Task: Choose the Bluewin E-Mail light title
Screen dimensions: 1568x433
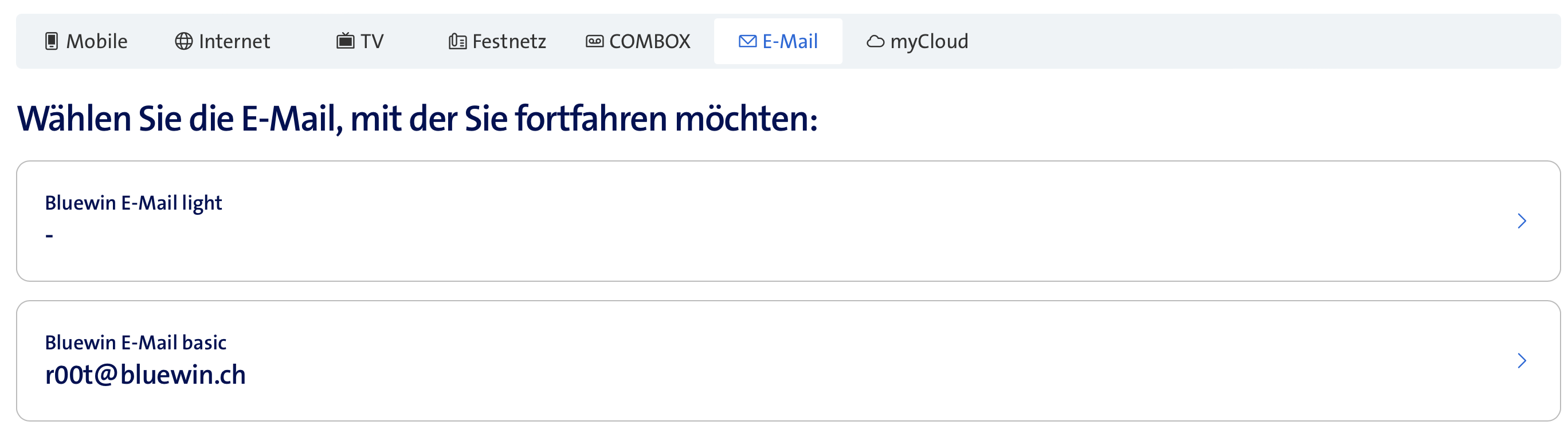Action: tap(134, 203)
